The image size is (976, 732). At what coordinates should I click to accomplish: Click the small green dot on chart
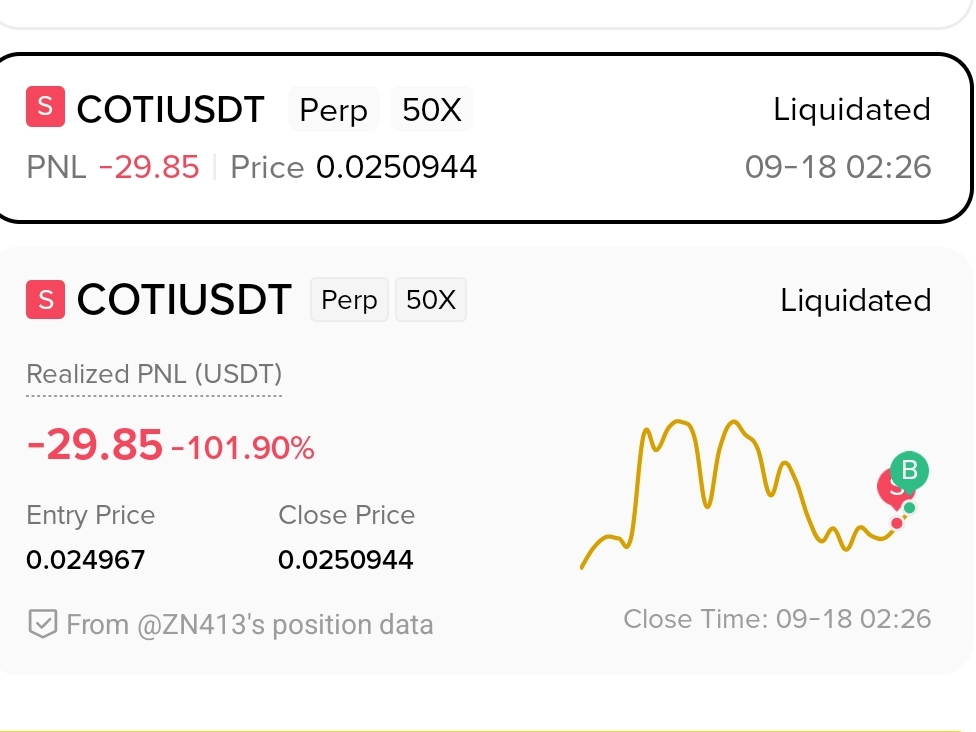(909, 508)
